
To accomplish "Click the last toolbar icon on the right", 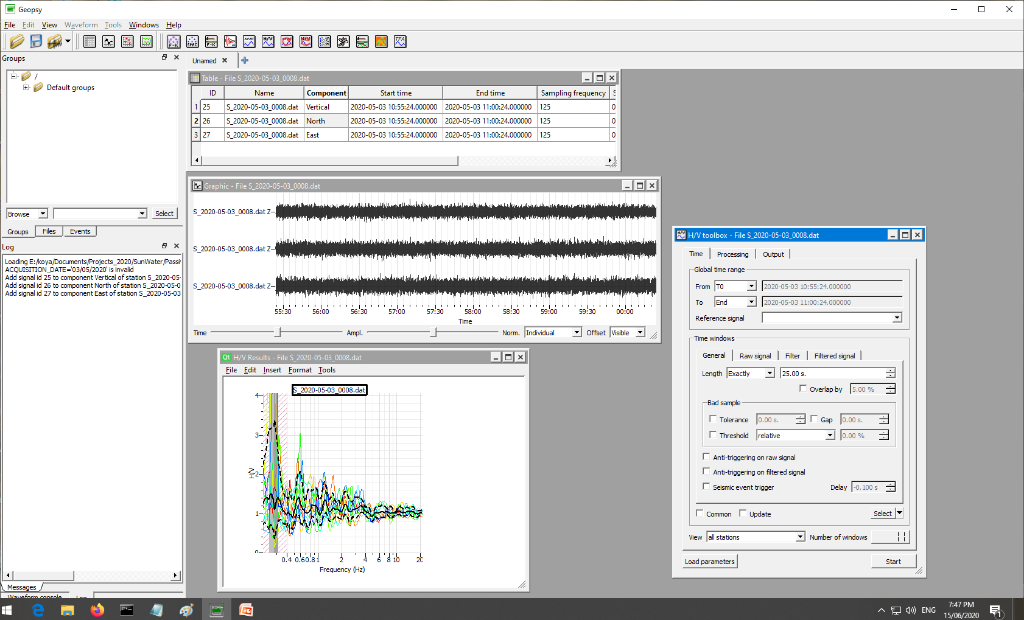I will click(400, 42).
